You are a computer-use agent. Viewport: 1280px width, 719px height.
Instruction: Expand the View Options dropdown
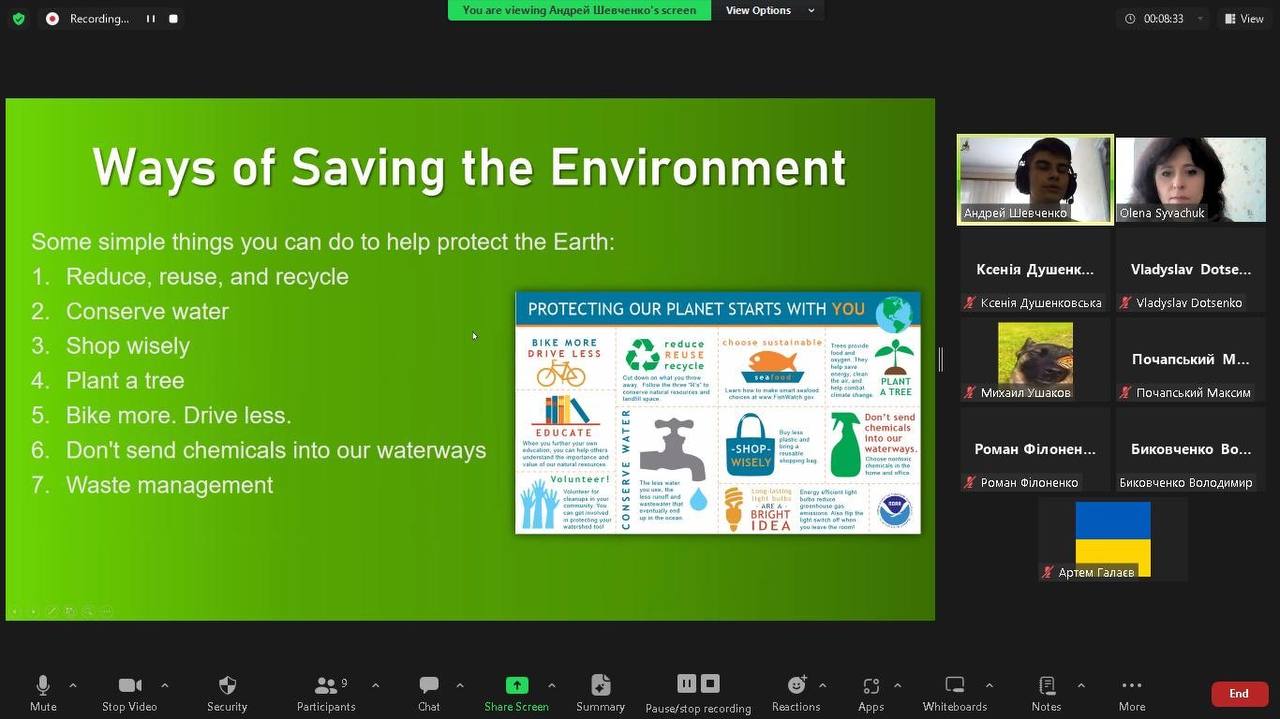769,10
